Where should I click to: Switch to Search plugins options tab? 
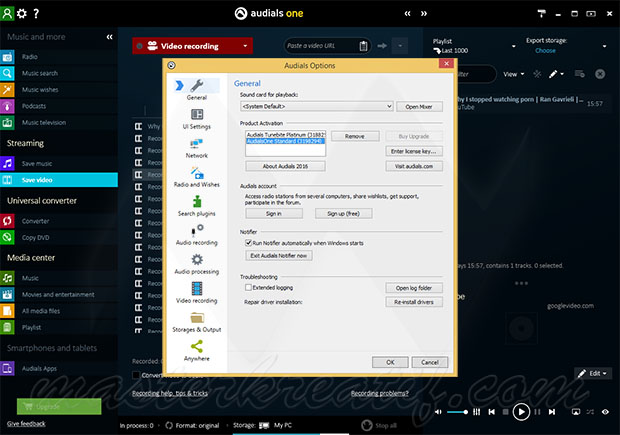[x=197, y=206]
